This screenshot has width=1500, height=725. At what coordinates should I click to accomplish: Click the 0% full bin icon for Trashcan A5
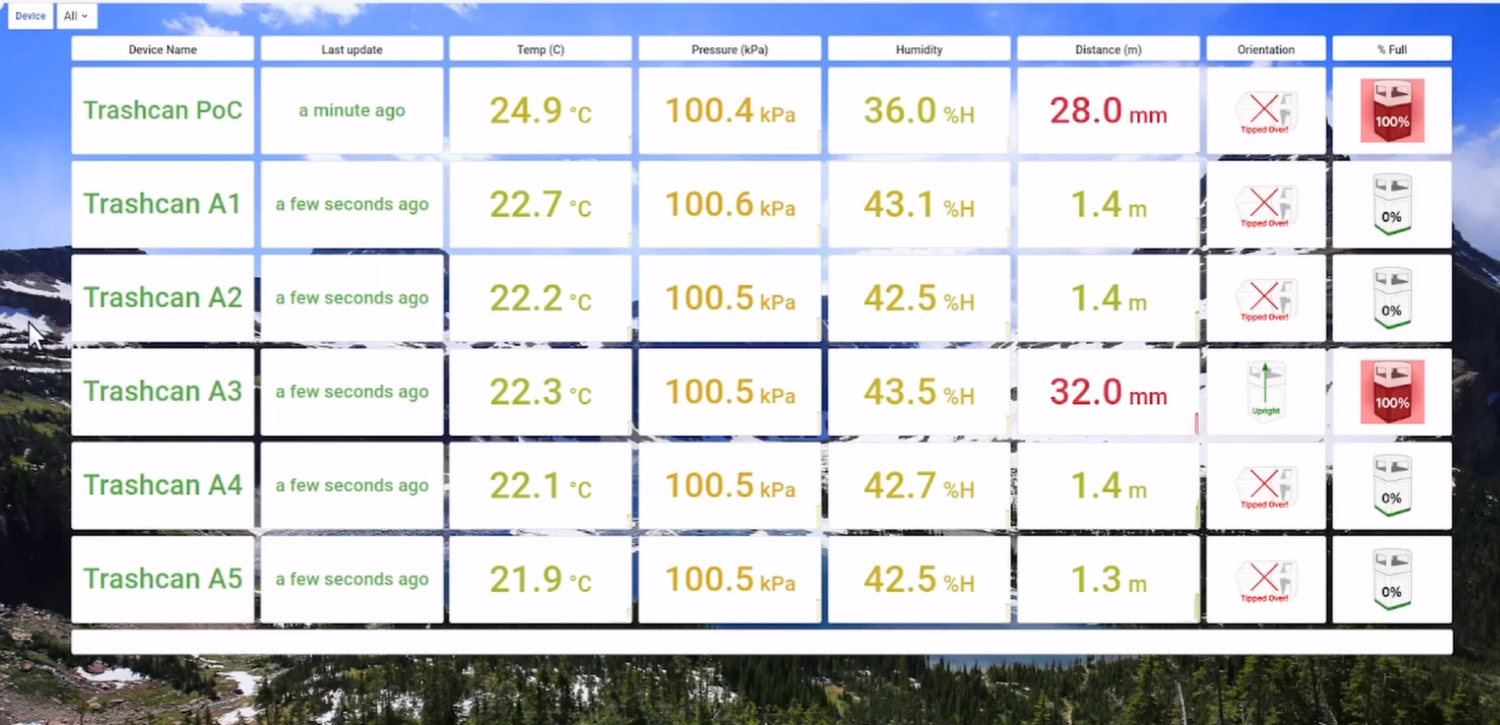[x=1392, y=580]
